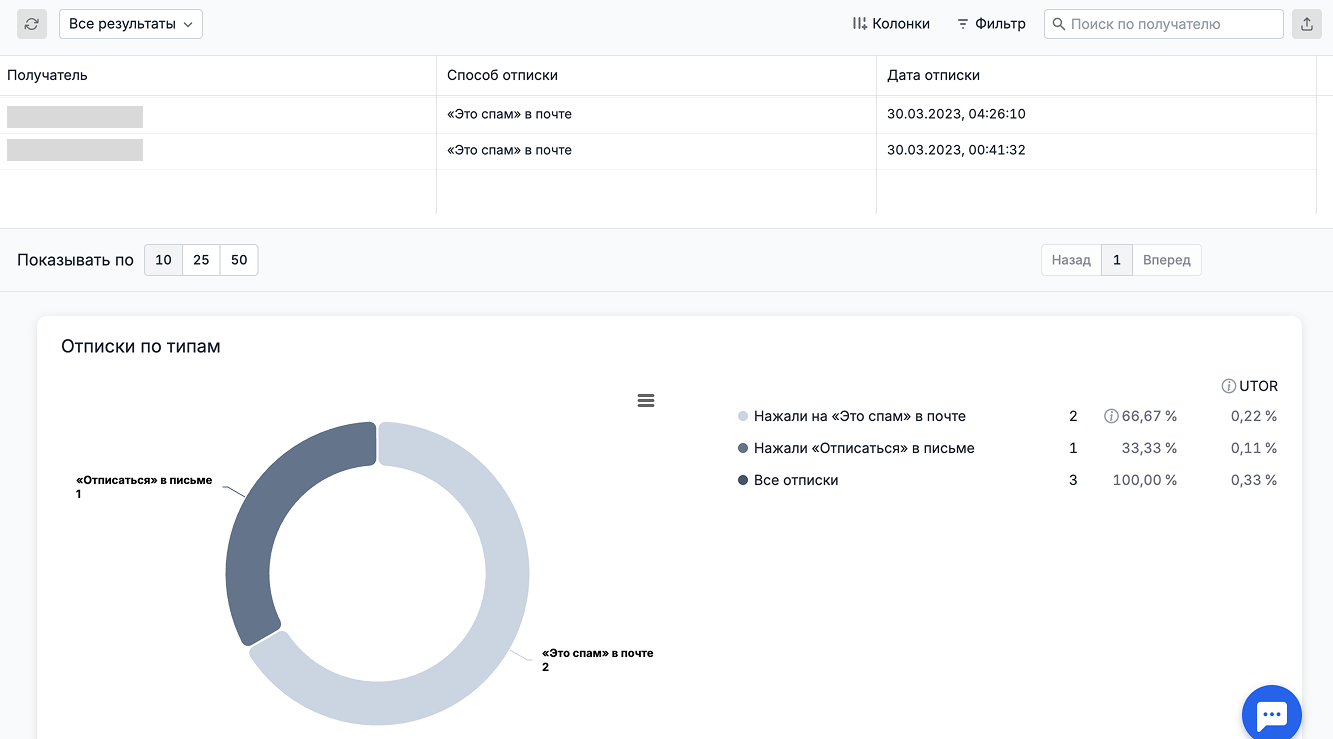Show 25 rows per page
Viewport: 1333px width, 739px height.
tap(201, 260)
